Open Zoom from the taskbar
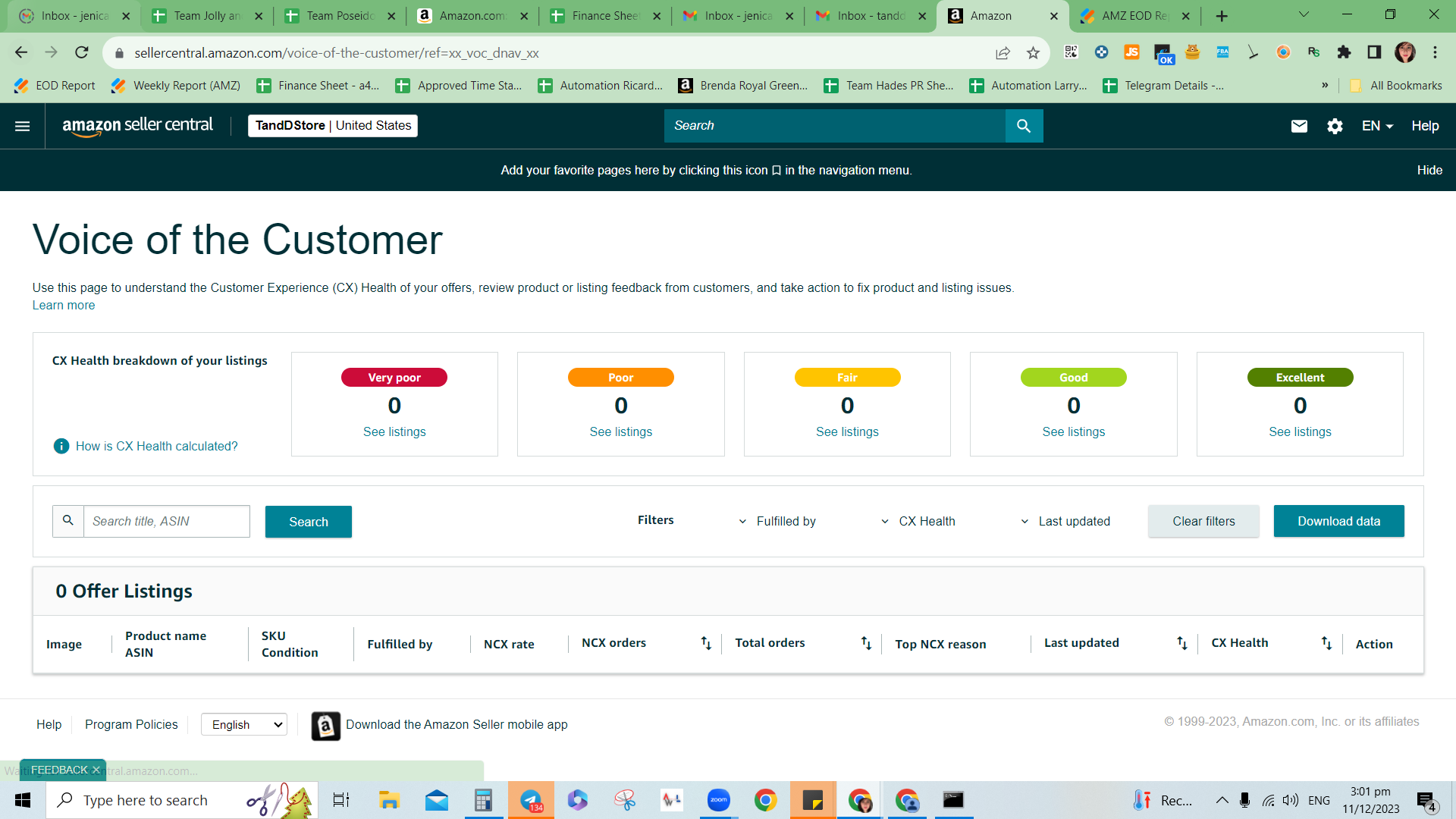 click(x=718, y=800)
